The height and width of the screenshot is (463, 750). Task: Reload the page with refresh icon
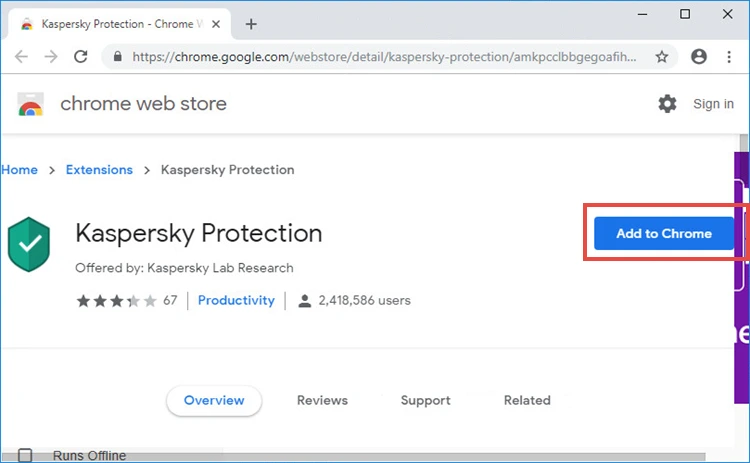tap(81, 57)
